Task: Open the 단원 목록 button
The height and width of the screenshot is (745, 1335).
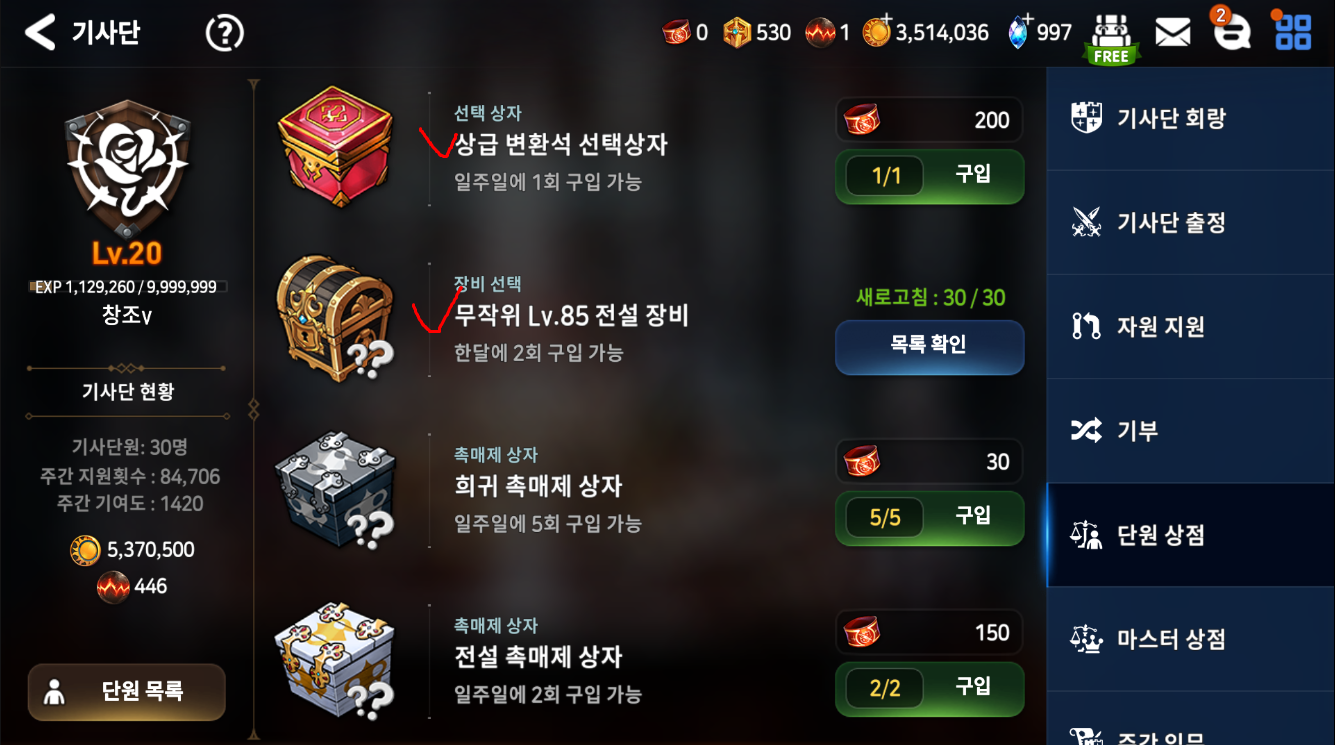Action: [x=126, y=691]
